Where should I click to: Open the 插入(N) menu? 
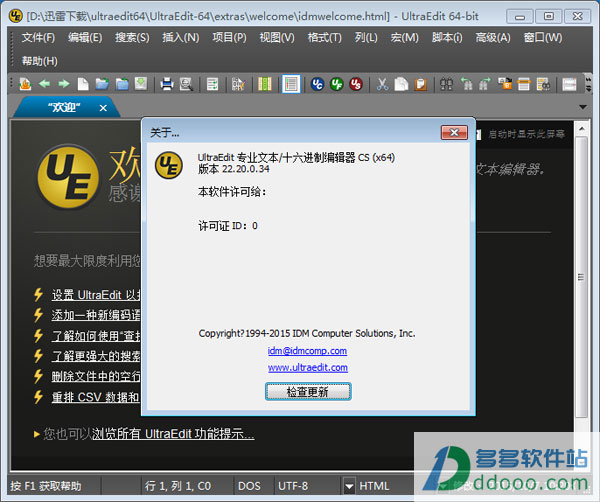click(181, 37)
